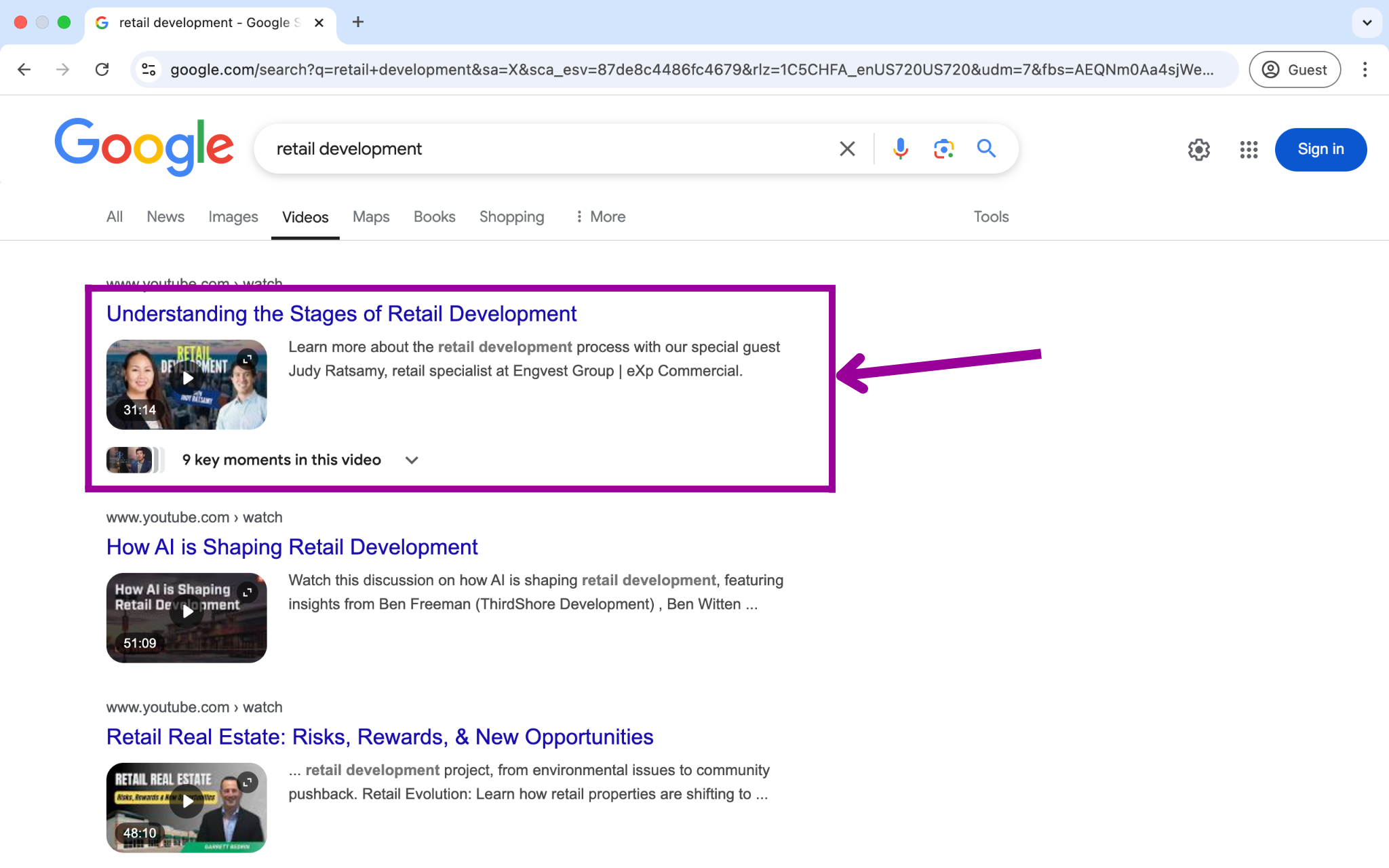The width and height of the screenshot is (1389, 868).
Task: Search by image with Google Lens
Action: click(x=943, y=149)
